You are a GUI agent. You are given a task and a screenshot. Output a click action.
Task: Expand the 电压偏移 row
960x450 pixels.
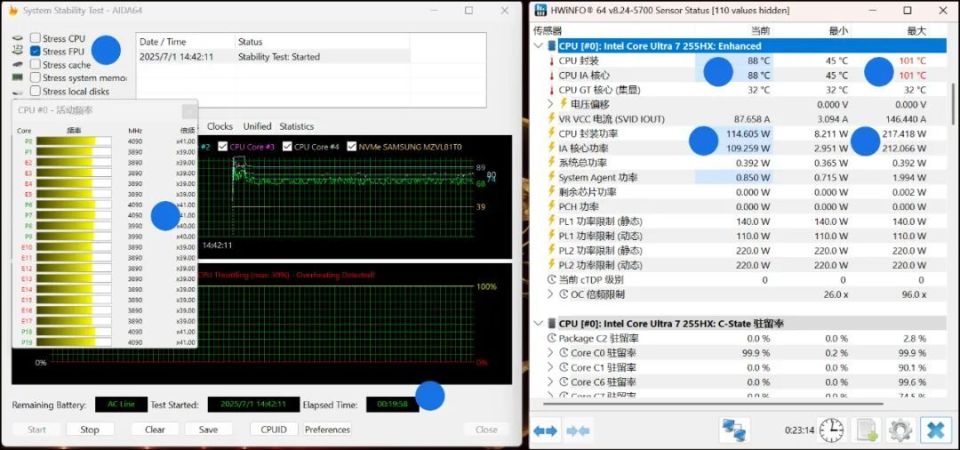click(550, 105)
